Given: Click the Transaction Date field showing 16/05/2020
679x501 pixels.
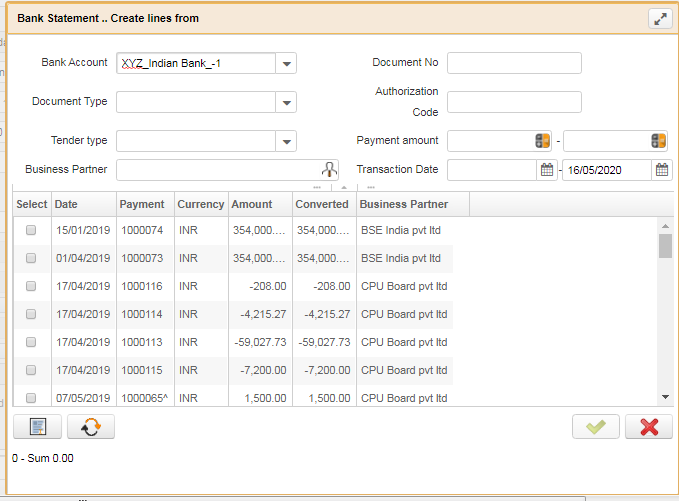Looking at the screenshot, I should pos(607,170).
